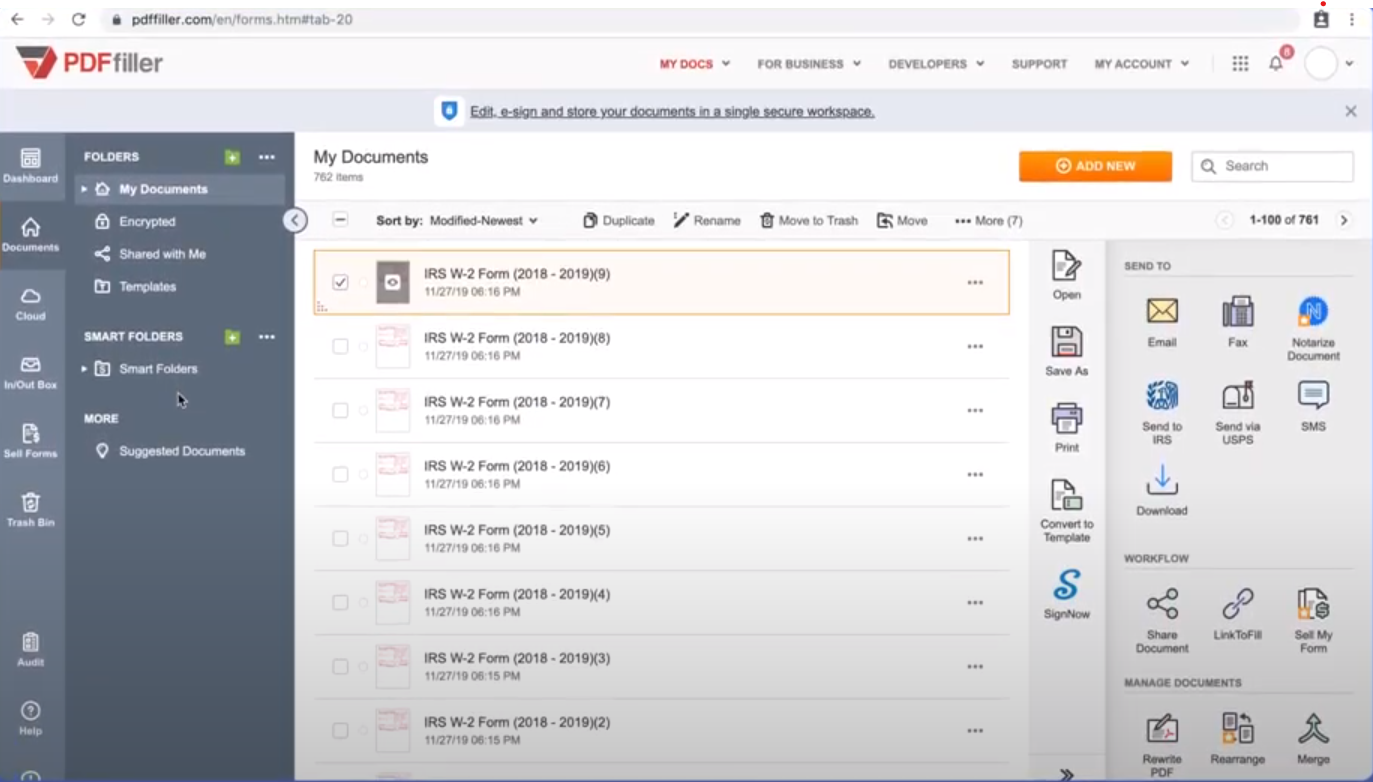Image resolution: width=1373 pixels, height=782 pixels.
Task: Convert the document to a template
Action: (1067, 510)
